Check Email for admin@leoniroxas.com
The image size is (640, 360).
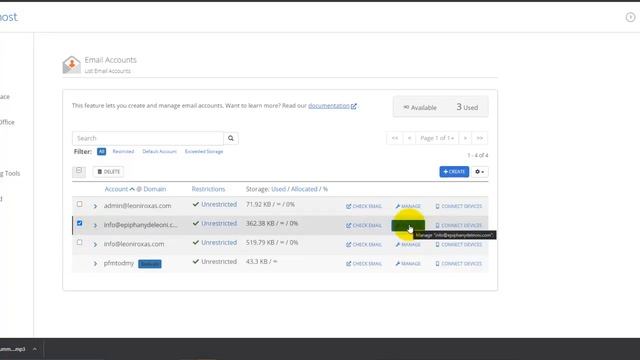point(364,206)
